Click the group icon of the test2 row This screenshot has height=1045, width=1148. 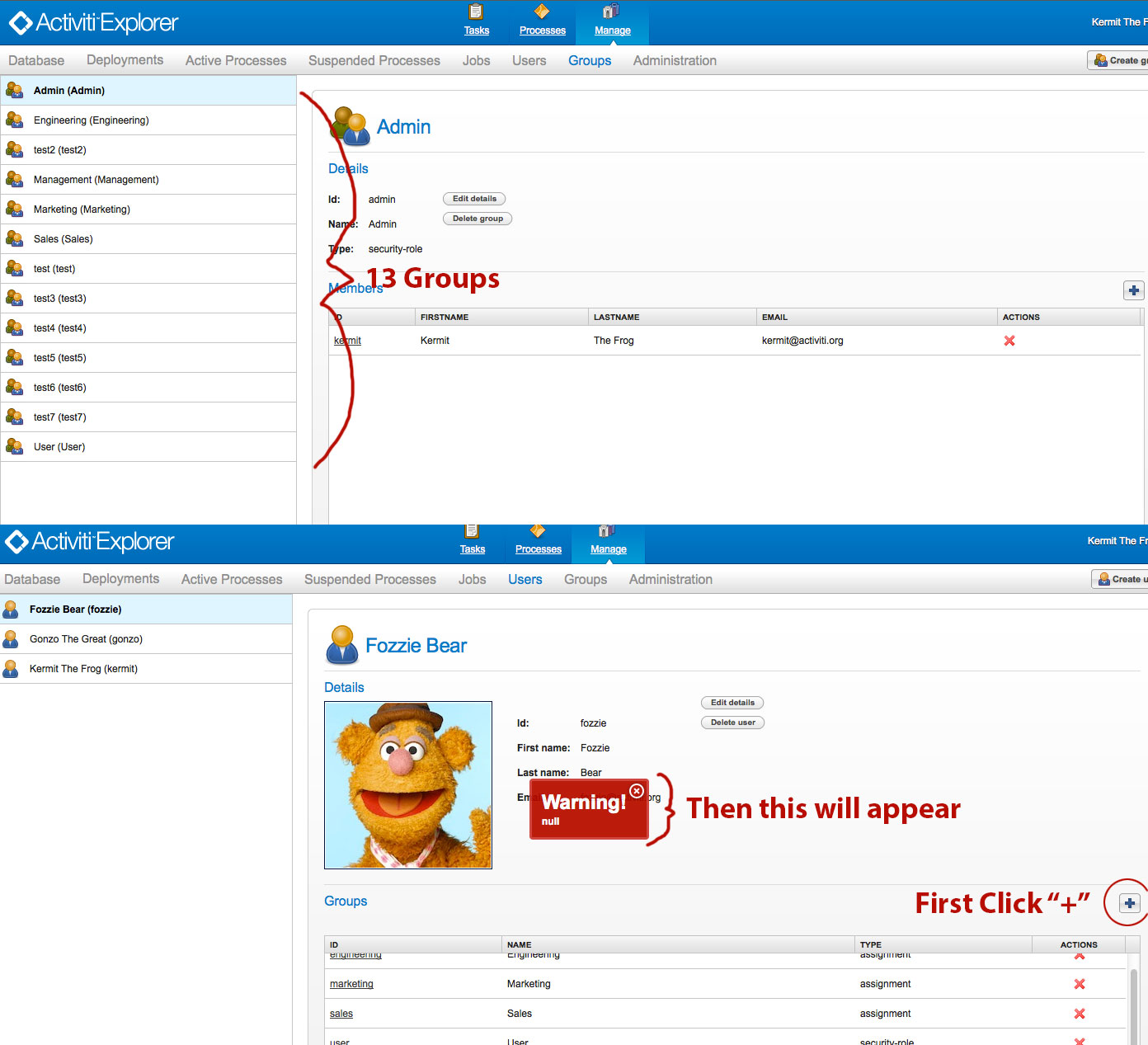coord(14,150)
